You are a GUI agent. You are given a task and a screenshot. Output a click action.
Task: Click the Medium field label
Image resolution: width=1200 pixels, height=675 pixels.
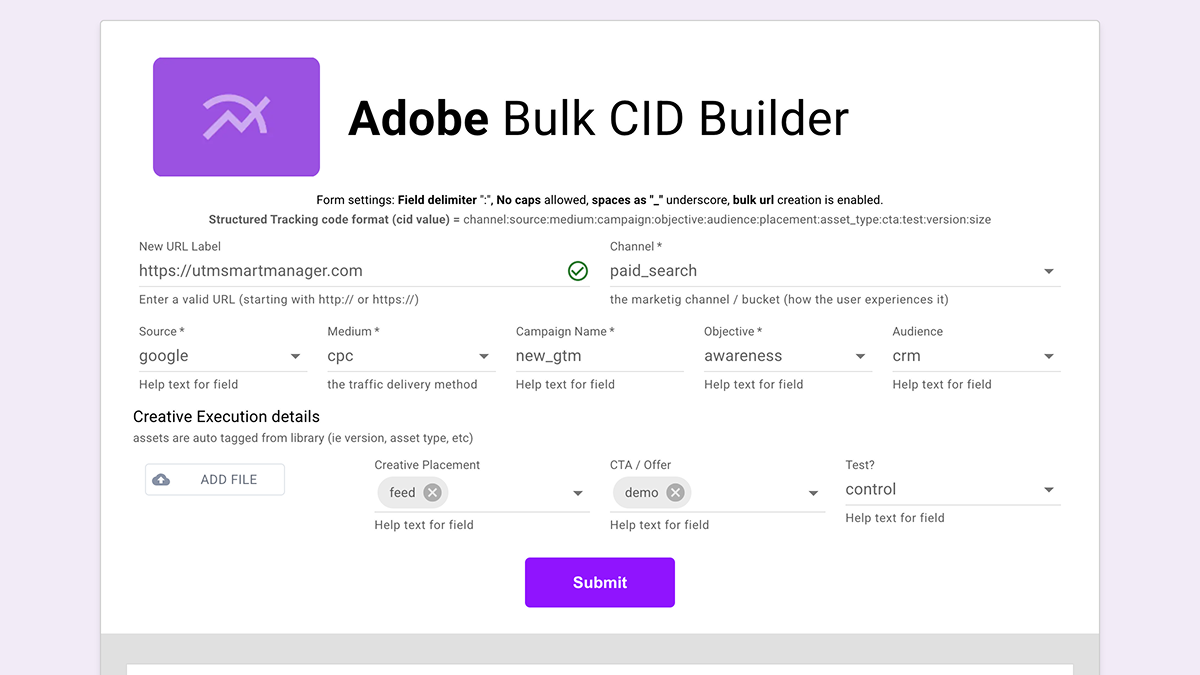pos(353,331)
